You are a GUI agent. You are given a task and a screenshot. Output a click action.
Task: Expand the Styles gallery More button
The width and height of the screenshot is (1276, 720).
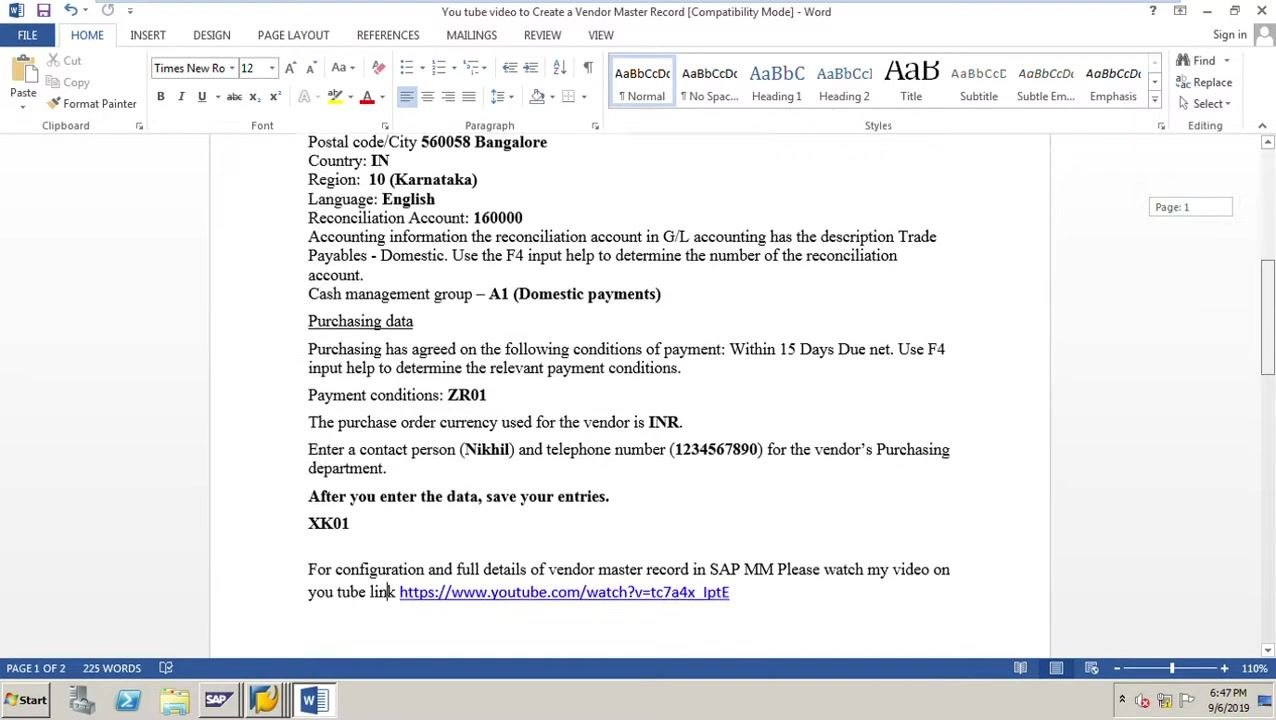click(x=1154, y=100)
